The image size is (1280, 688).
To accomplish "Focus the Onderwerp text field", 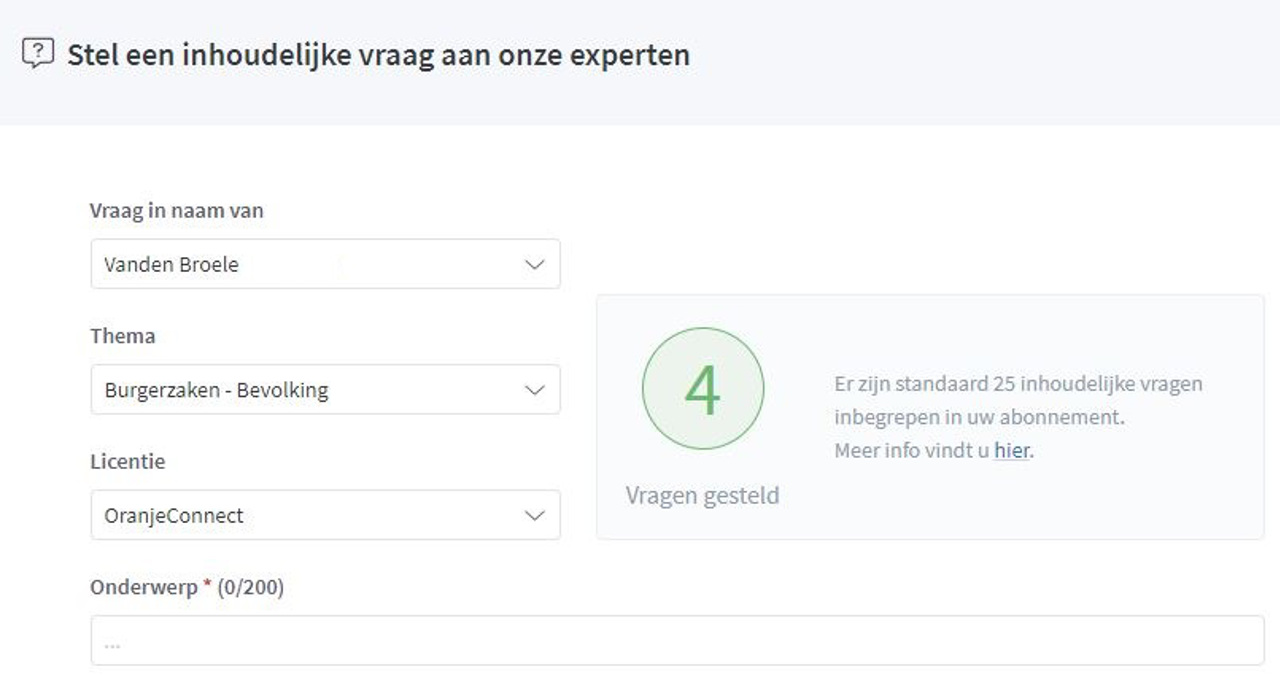I will click(x=677, y=641).
